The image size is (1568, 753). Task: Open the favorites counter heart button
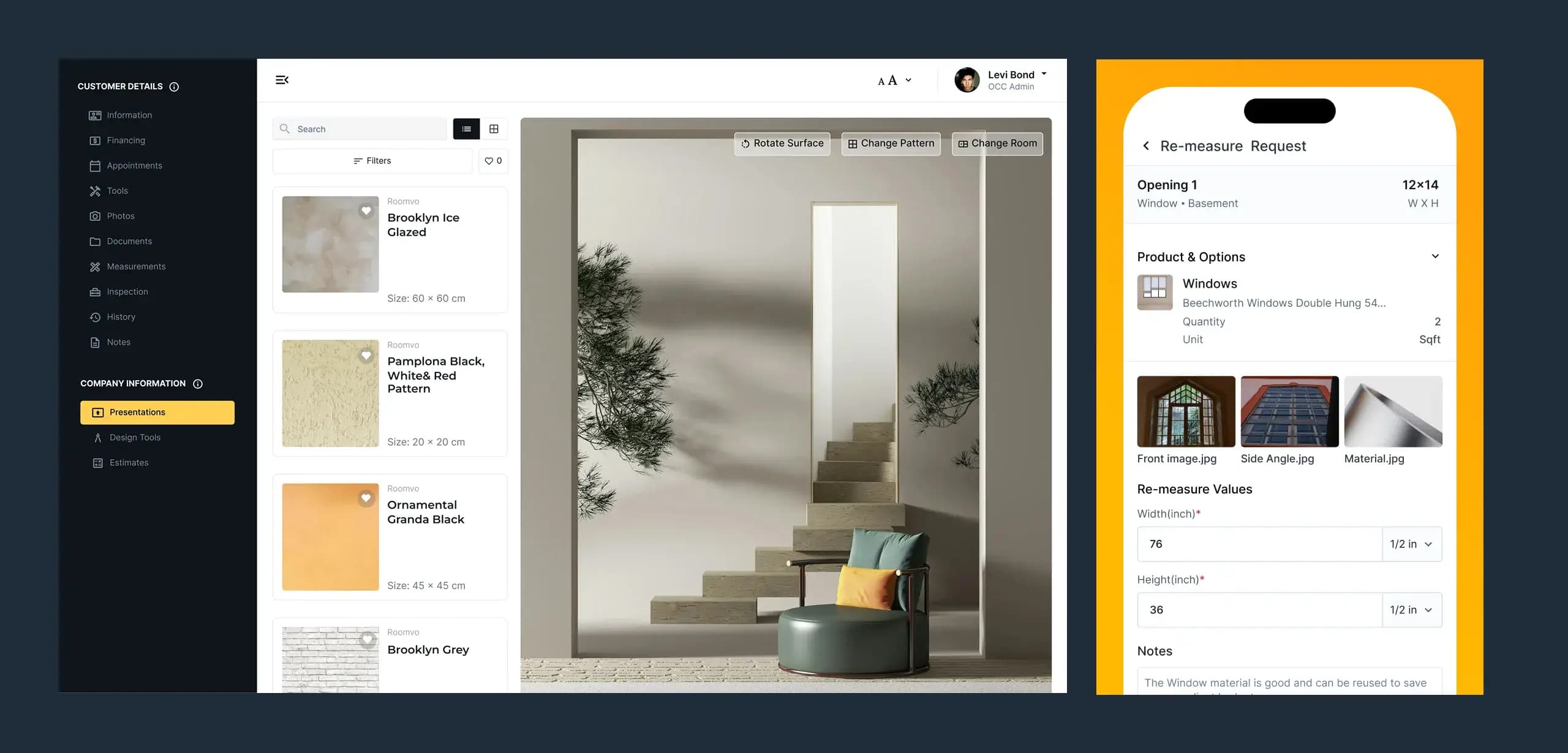[x=493, y=161]
